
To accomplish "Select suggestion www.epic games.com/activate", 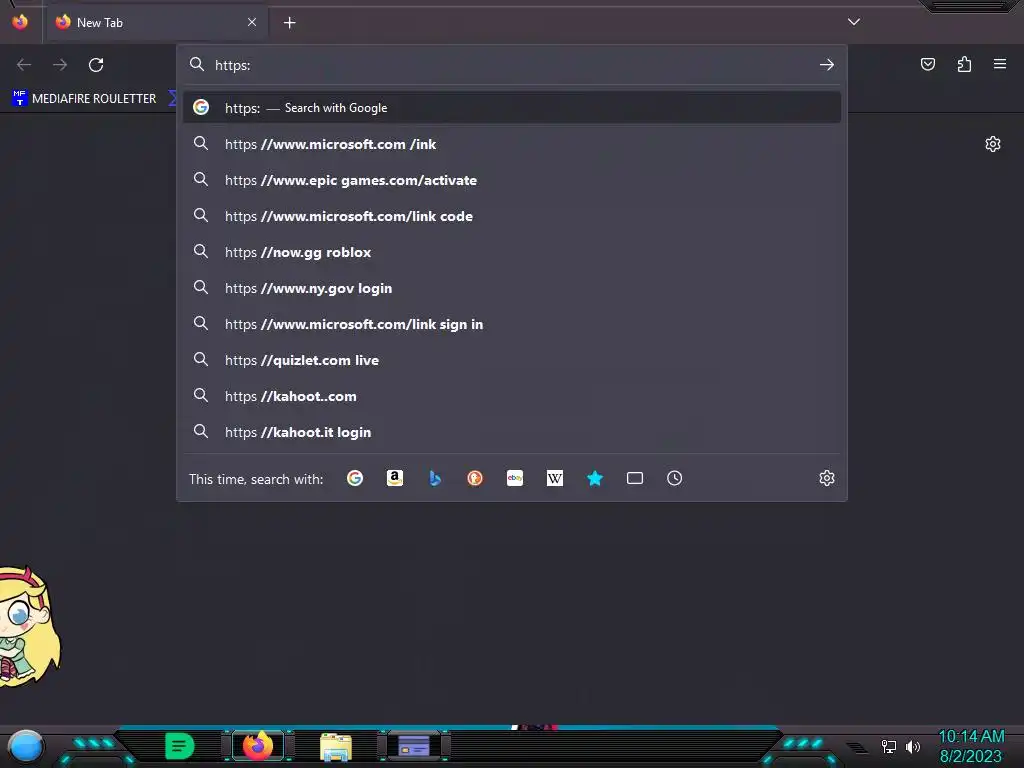I will point(512,180).
